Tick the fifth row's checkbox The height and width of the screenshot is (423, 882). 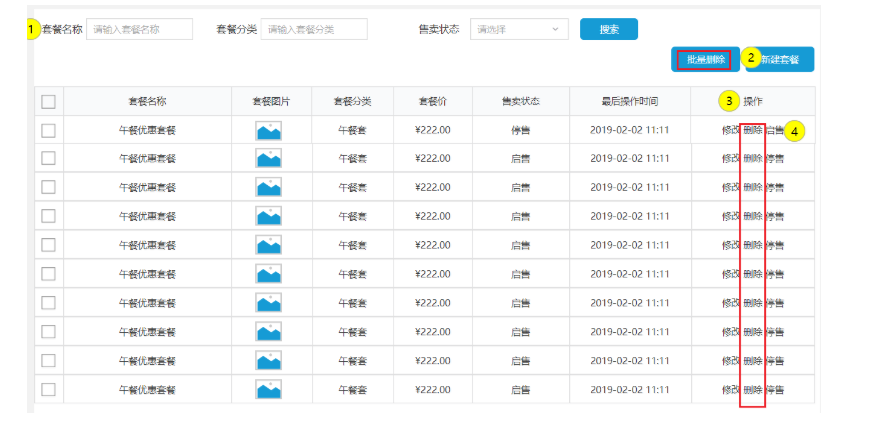48,245
